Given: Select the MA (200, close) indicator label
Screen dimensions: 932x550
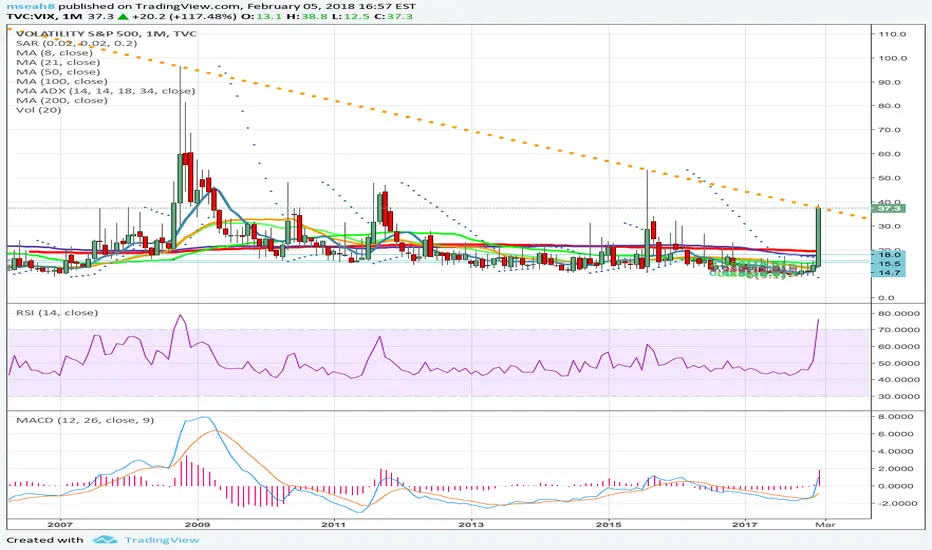Looking at the screenshot, I should click(62, 100).
